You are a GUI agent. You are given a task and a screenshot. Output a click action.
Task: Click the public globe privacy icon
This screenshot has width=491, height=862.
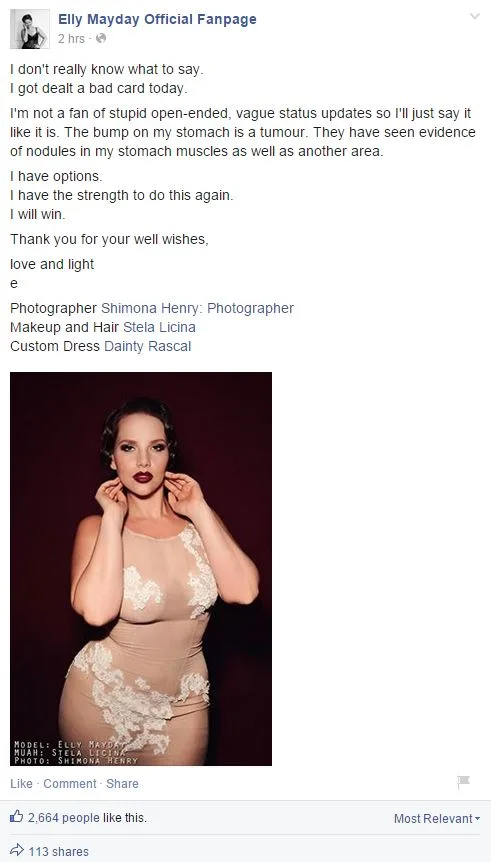[101, 38]
